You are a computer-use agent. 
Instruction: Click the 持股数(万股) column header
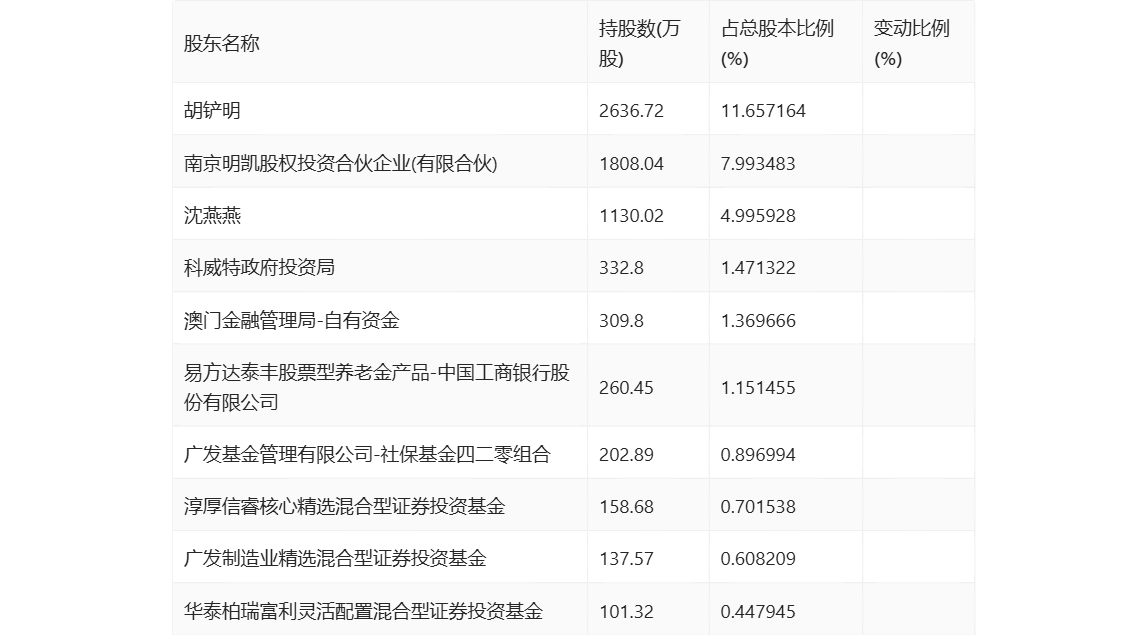[x=639, y=43]
